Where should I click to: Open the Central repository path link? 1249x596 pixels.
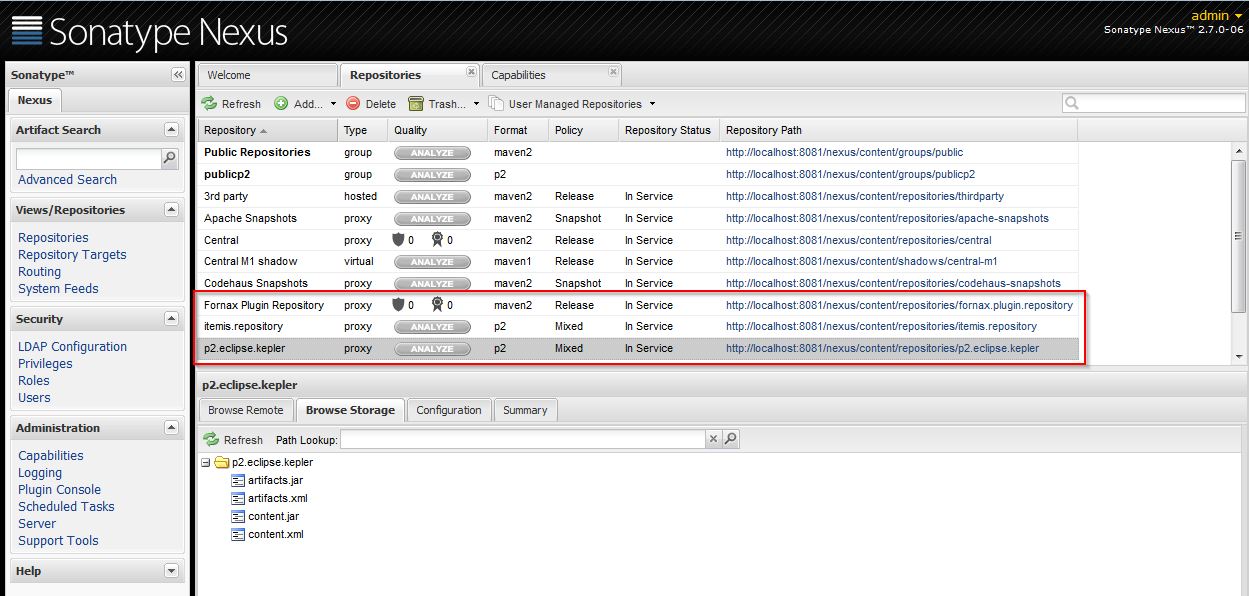(x=859, y=240)
